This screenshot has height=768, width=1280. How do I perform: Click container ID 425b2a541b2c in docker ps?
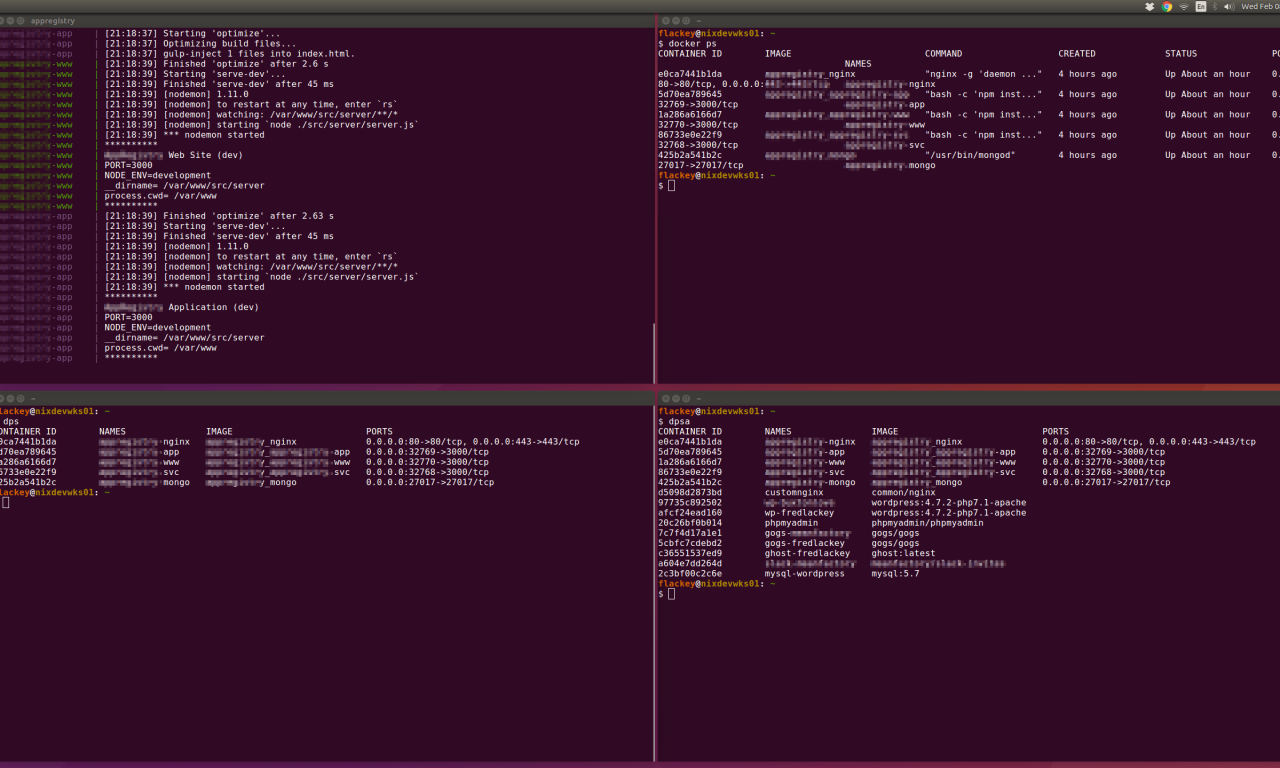(690, 155)
